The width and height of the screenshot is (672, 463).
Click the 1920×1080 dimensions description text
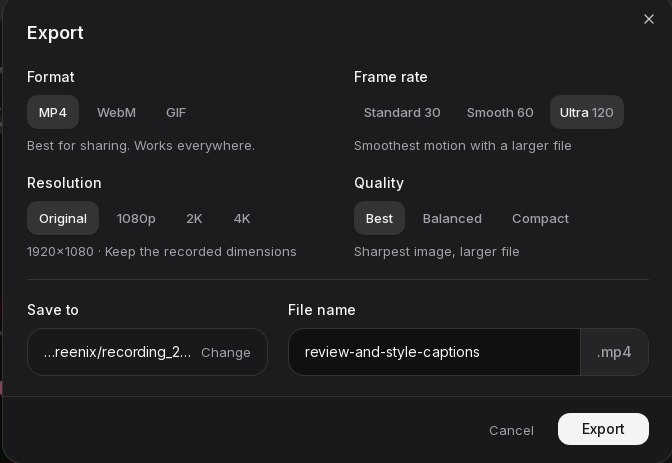[162, 252]
